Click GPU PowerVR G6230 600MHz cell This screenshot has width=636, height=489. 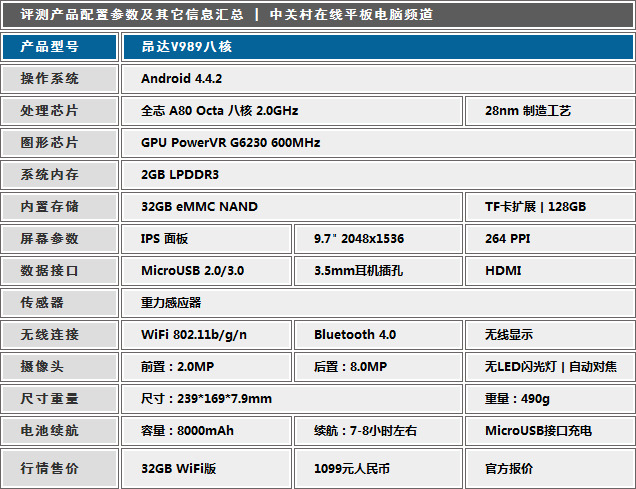378,143
